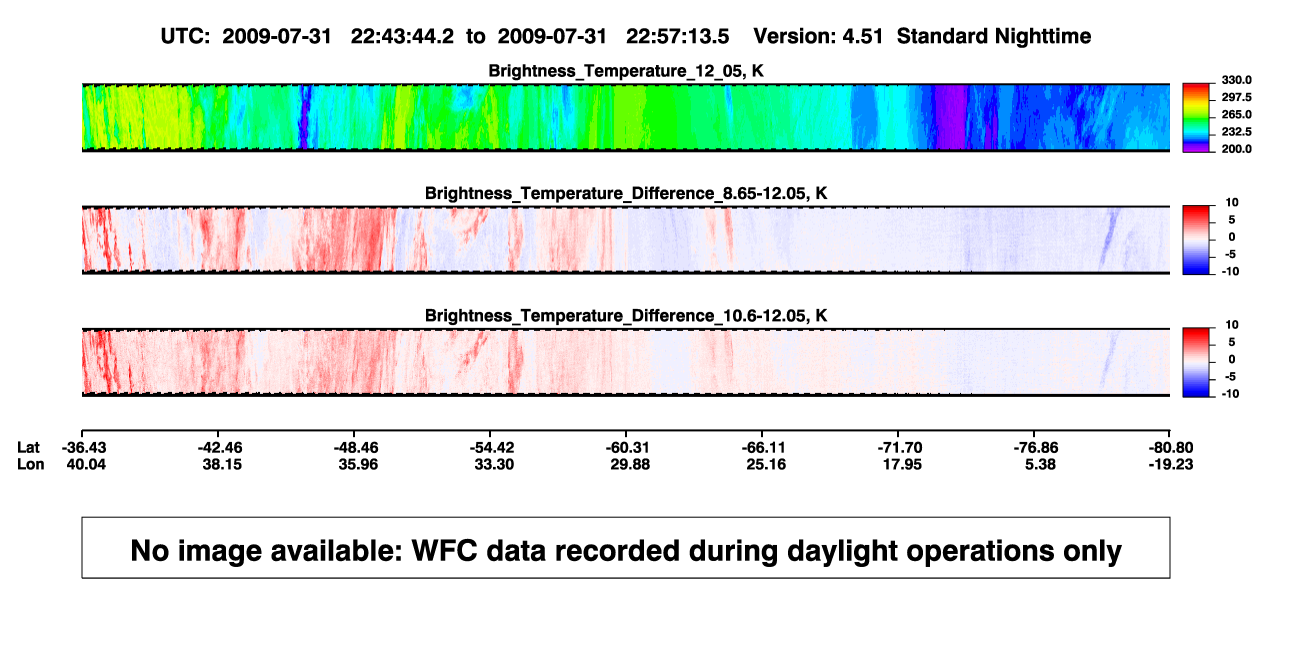Click latitude value -42.46
The height and width of the screenshot is (667, 1300).
click(221, 447)
